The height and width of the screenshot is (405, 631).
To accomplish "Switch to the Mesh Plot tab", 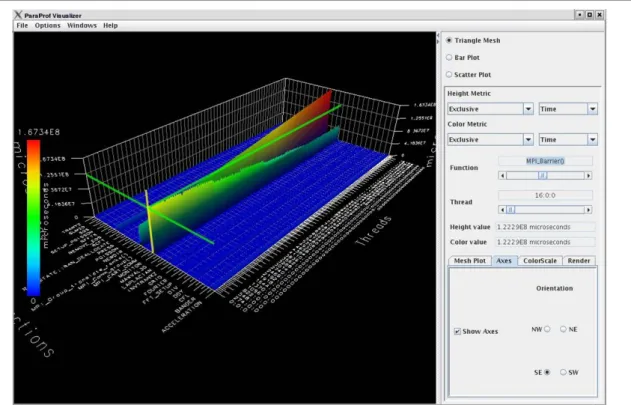I will [470, 260].
